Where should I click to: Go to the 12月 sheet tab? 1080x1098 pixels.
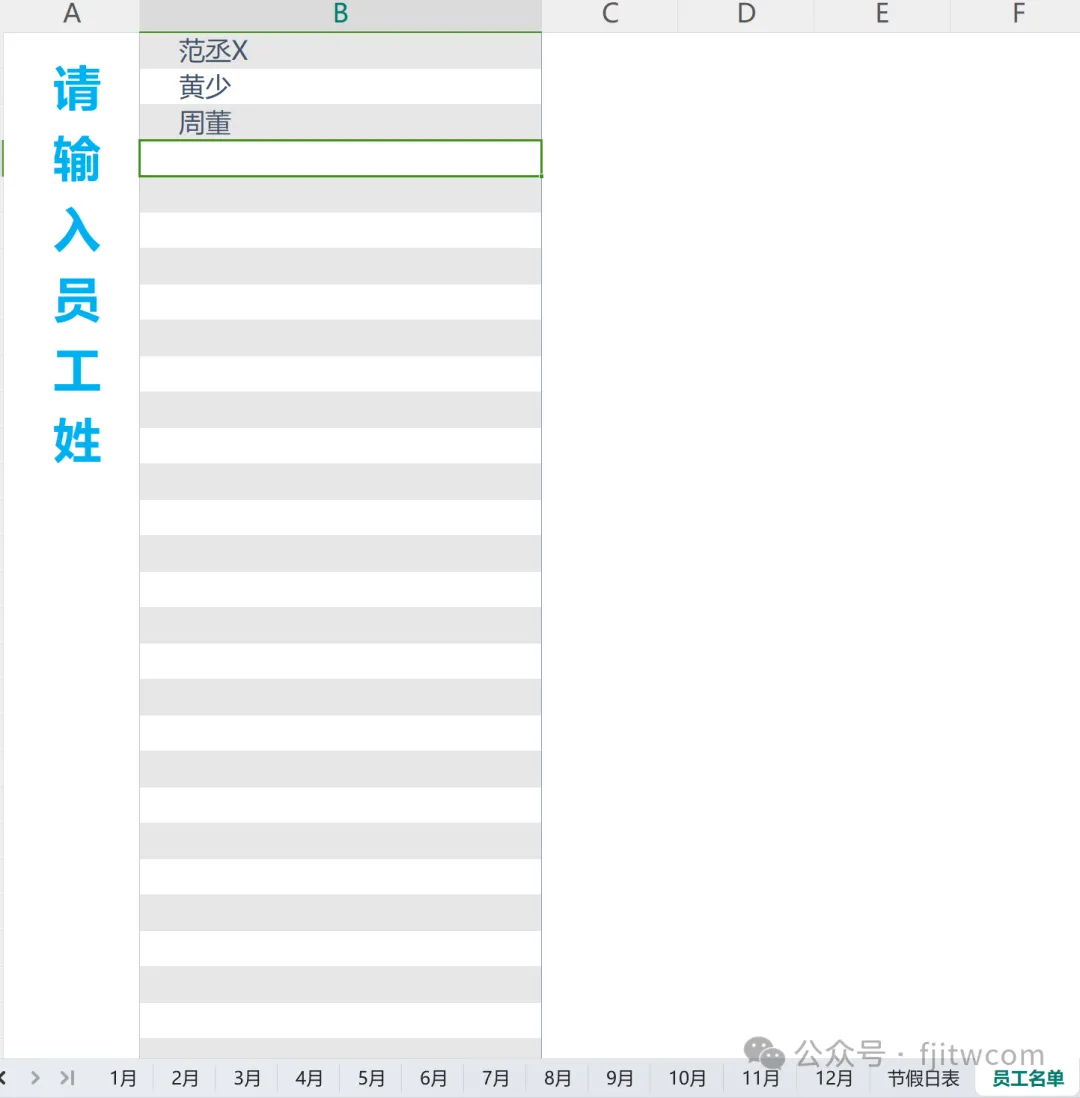(x=834, y=1078)
